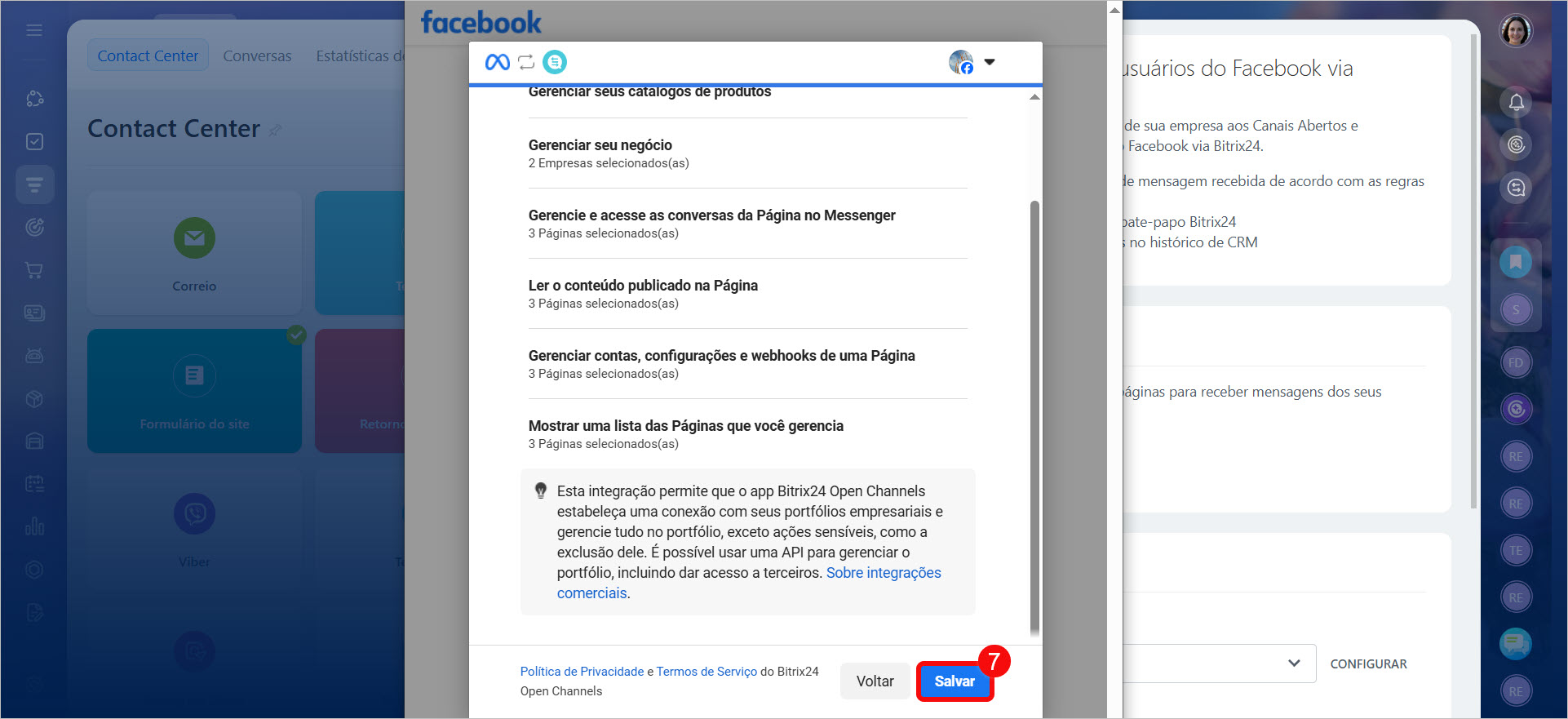Click Gerenciar seu negócio permission row

(747, 153)
